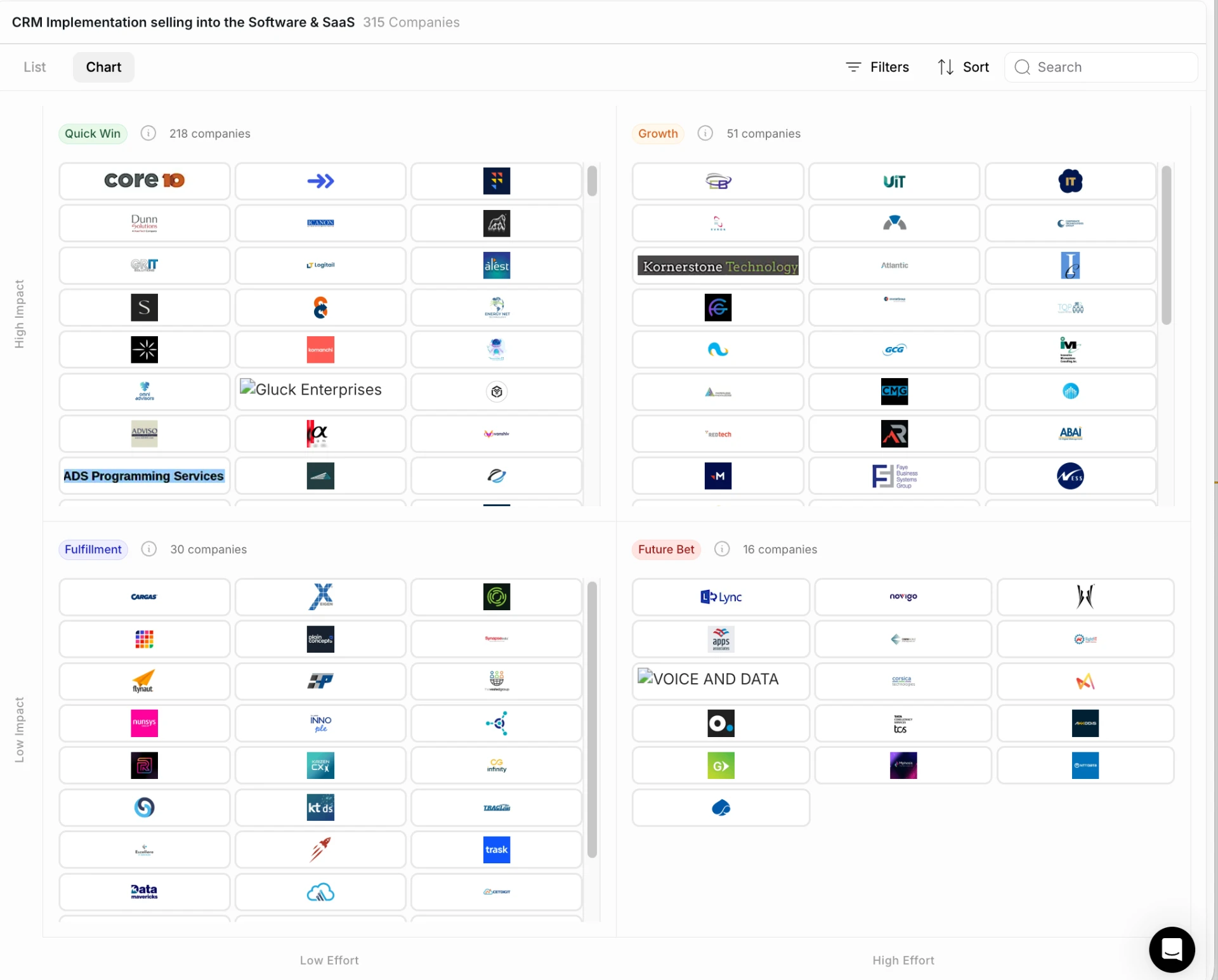This screenshot has height=980, width=1218.
Task: Open the trask company card
Action: click(497, 850)
